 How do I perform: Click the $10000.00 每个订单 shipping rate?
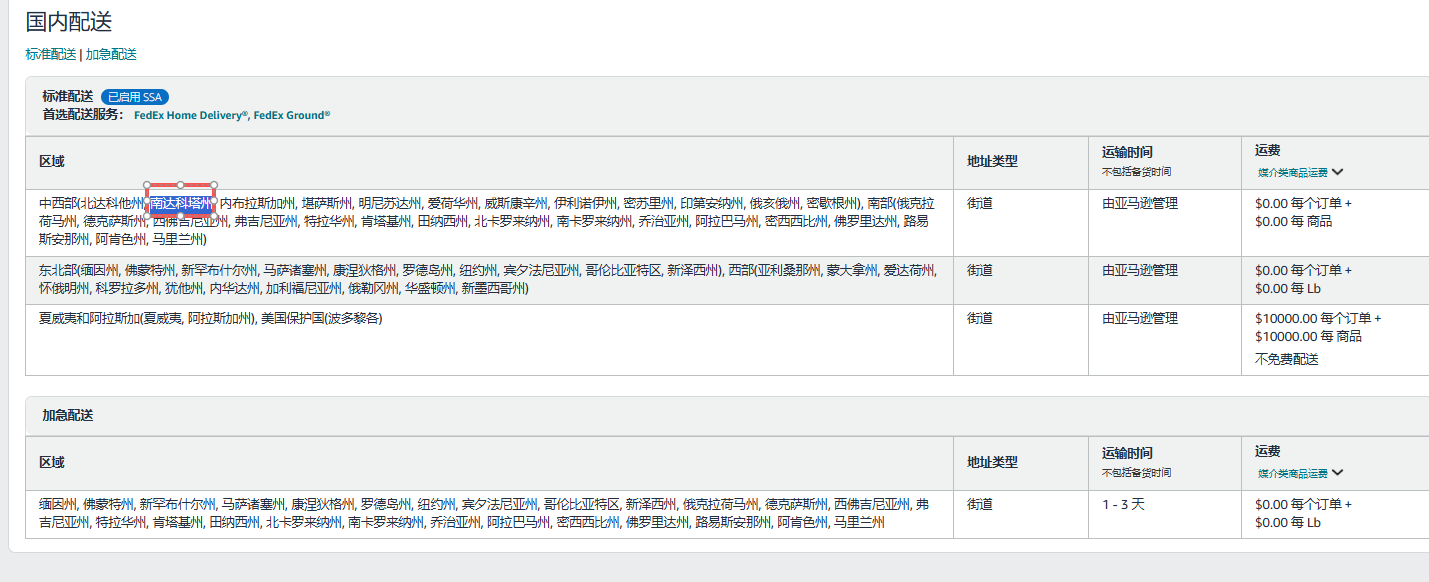click(1317, 318)
